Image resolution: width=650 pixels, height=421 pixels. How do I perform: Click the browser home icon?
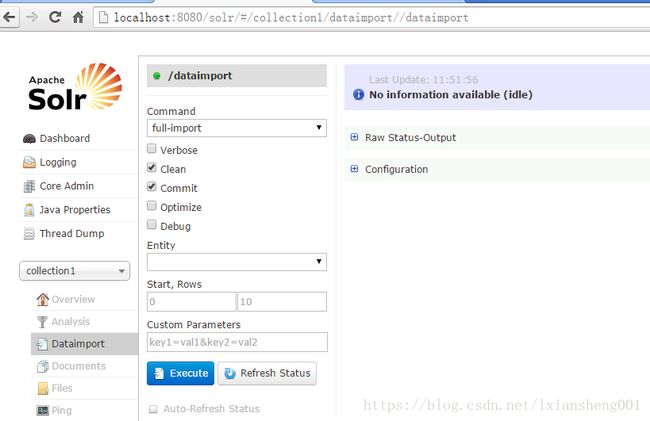pos(78,17)
